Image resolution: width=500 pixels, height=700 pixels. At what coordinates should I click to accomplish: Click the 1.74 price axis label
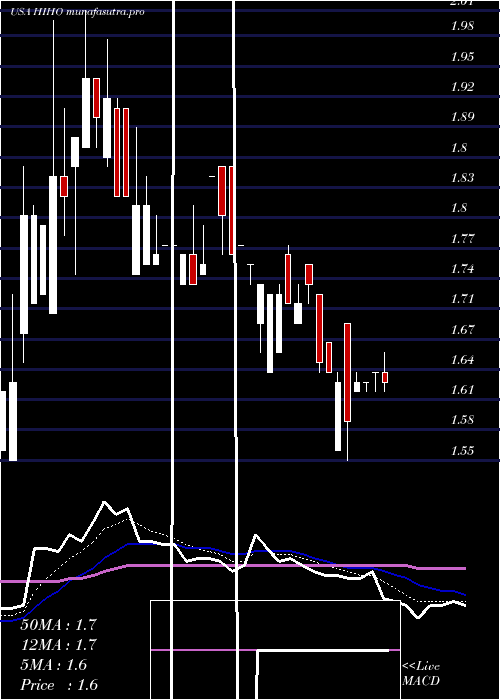[x=462, y=269]
